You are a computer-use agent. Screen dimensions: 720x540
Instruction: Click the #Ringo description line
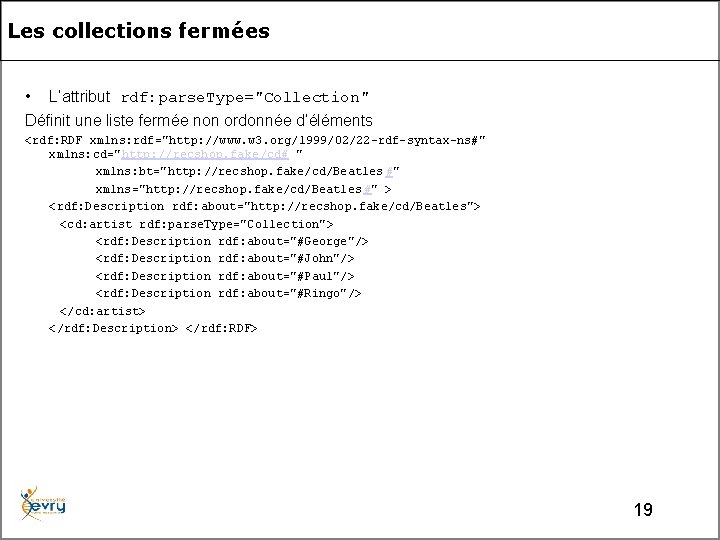tap(228, 293)
